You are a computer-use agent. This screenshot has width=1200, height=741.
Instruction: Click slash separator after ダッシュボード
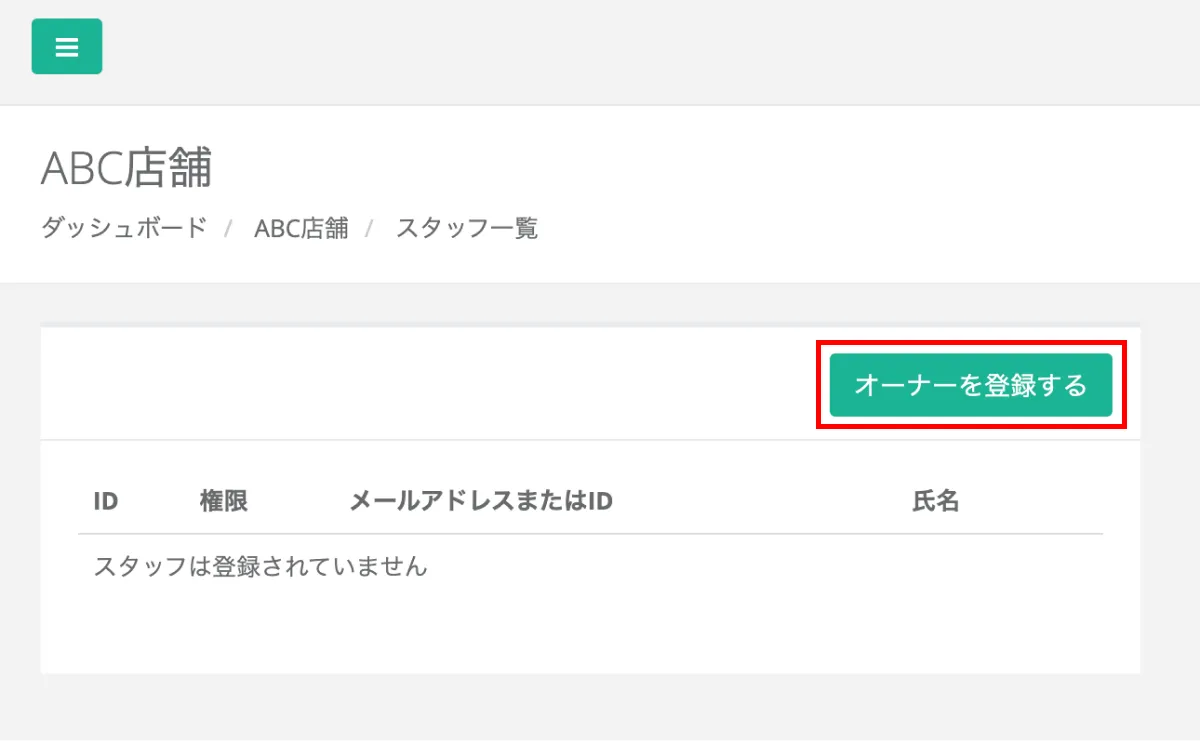click(228, 229)
